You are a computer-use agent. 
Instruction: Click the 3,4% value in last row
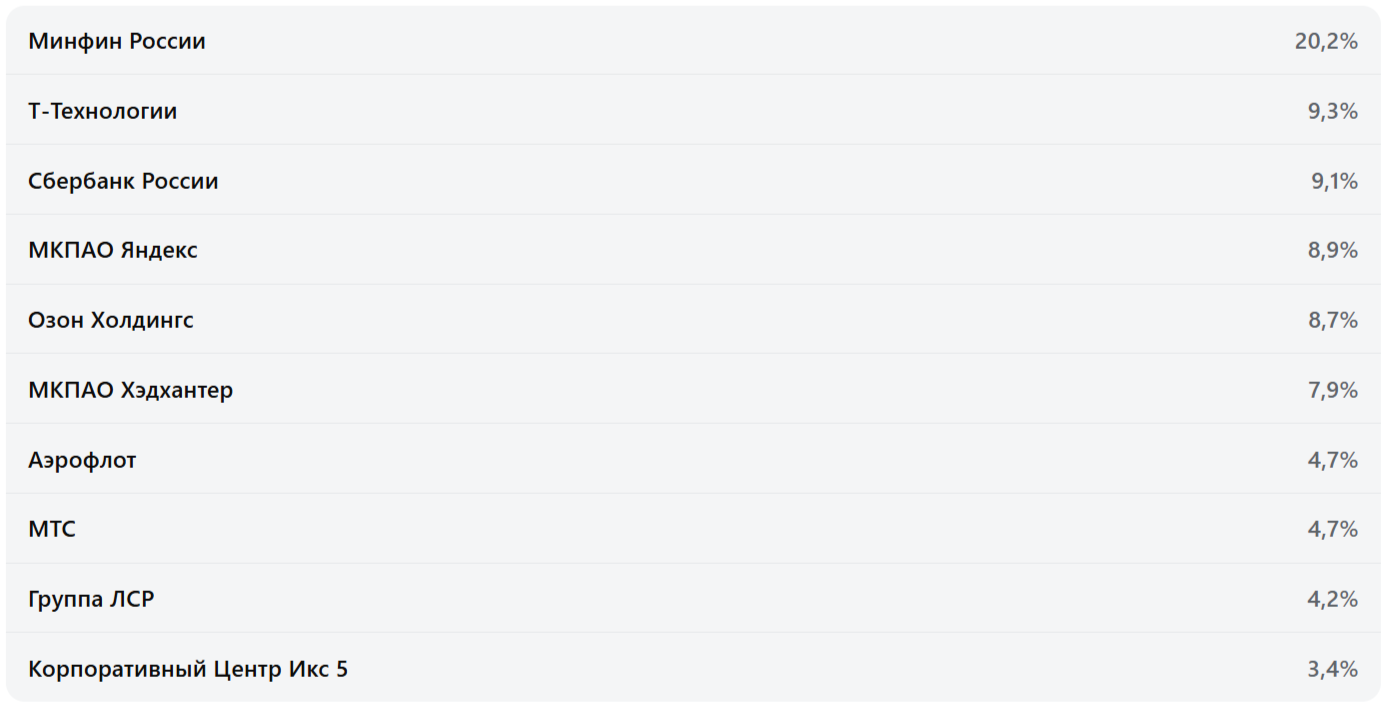(x=1333, y=669)
